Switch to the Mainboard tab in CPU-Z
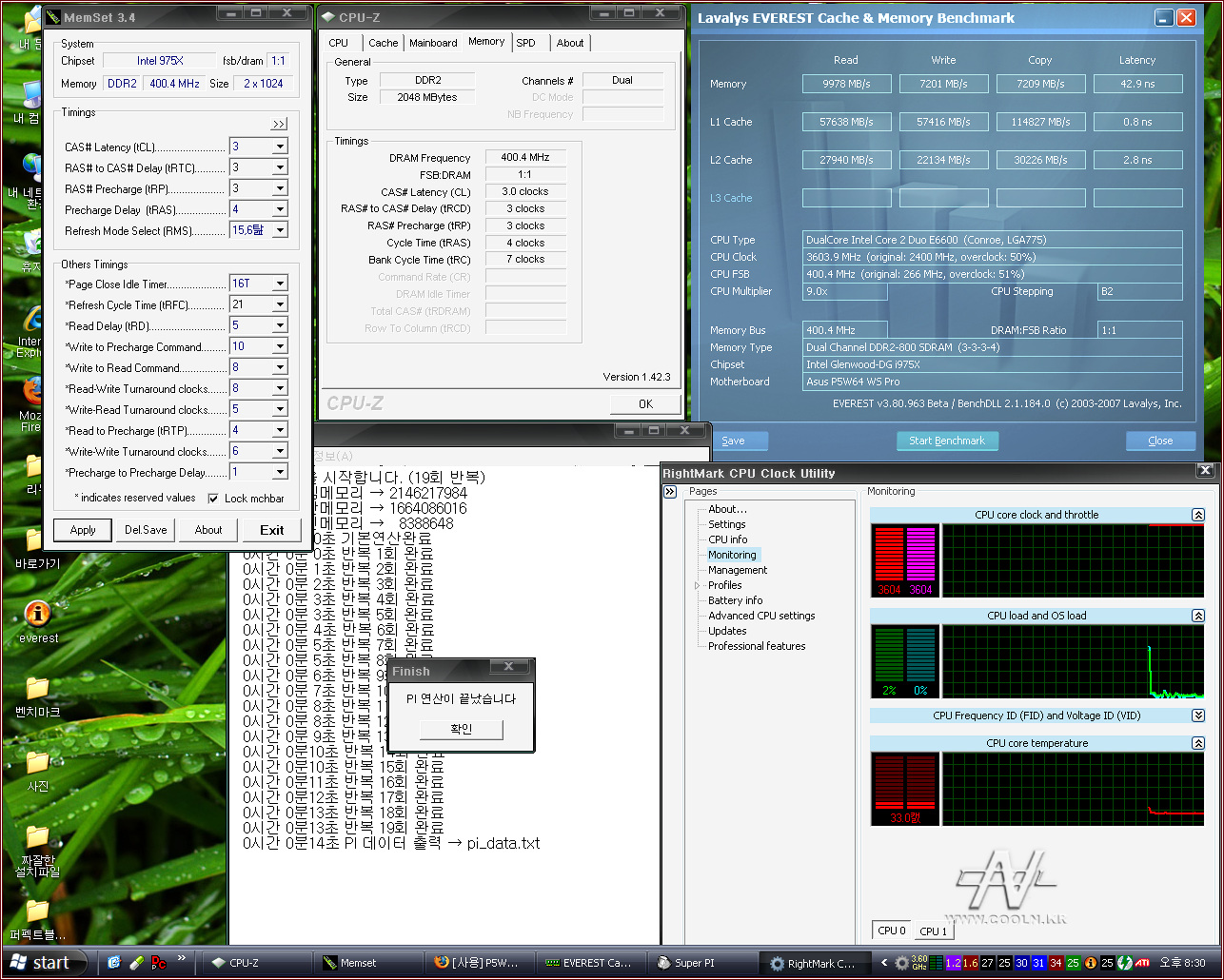The width and height of the screenshot is (1224, 980). (433, 43)
